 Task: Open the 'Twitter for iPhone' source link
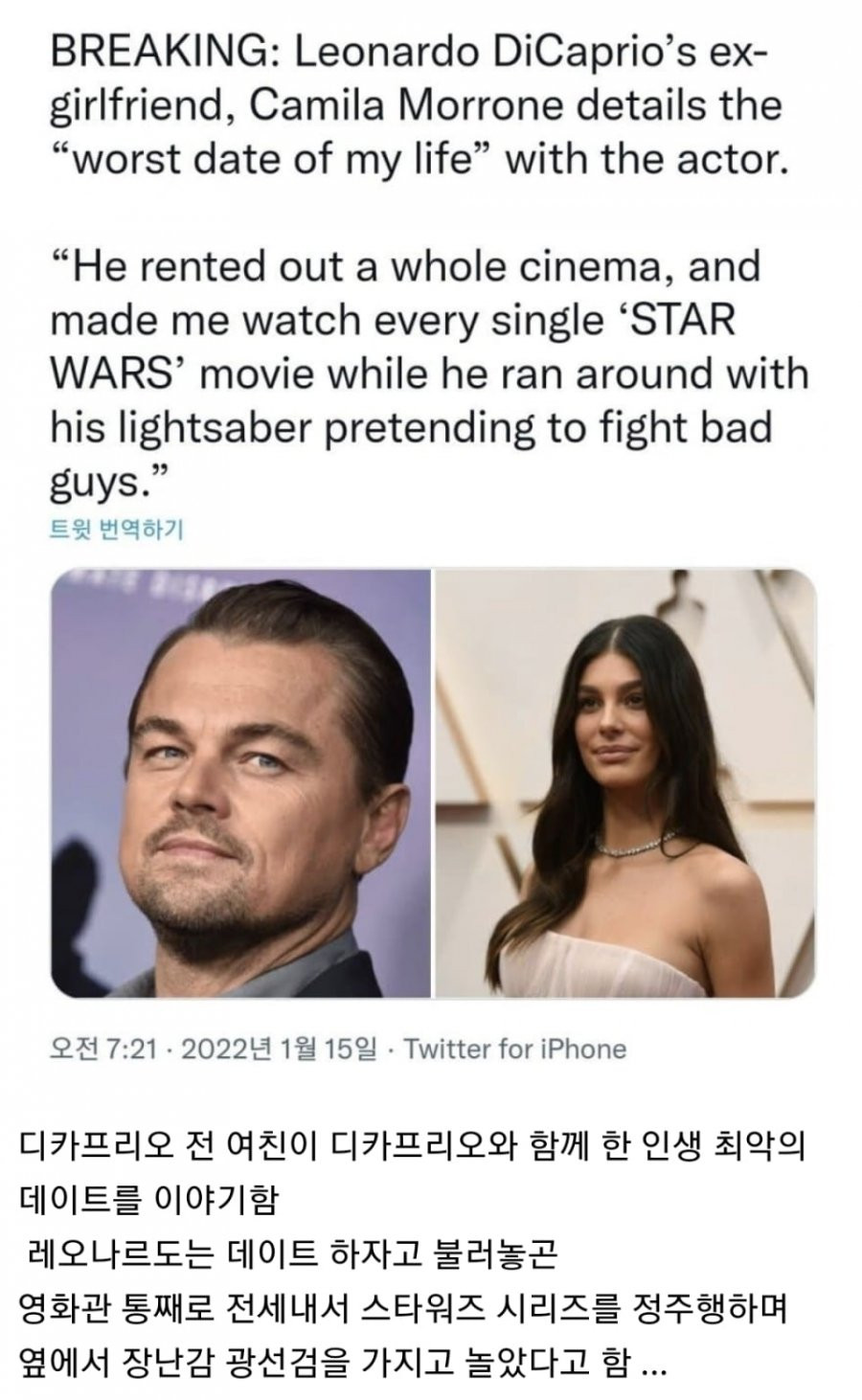click(x=515, y=1049)
